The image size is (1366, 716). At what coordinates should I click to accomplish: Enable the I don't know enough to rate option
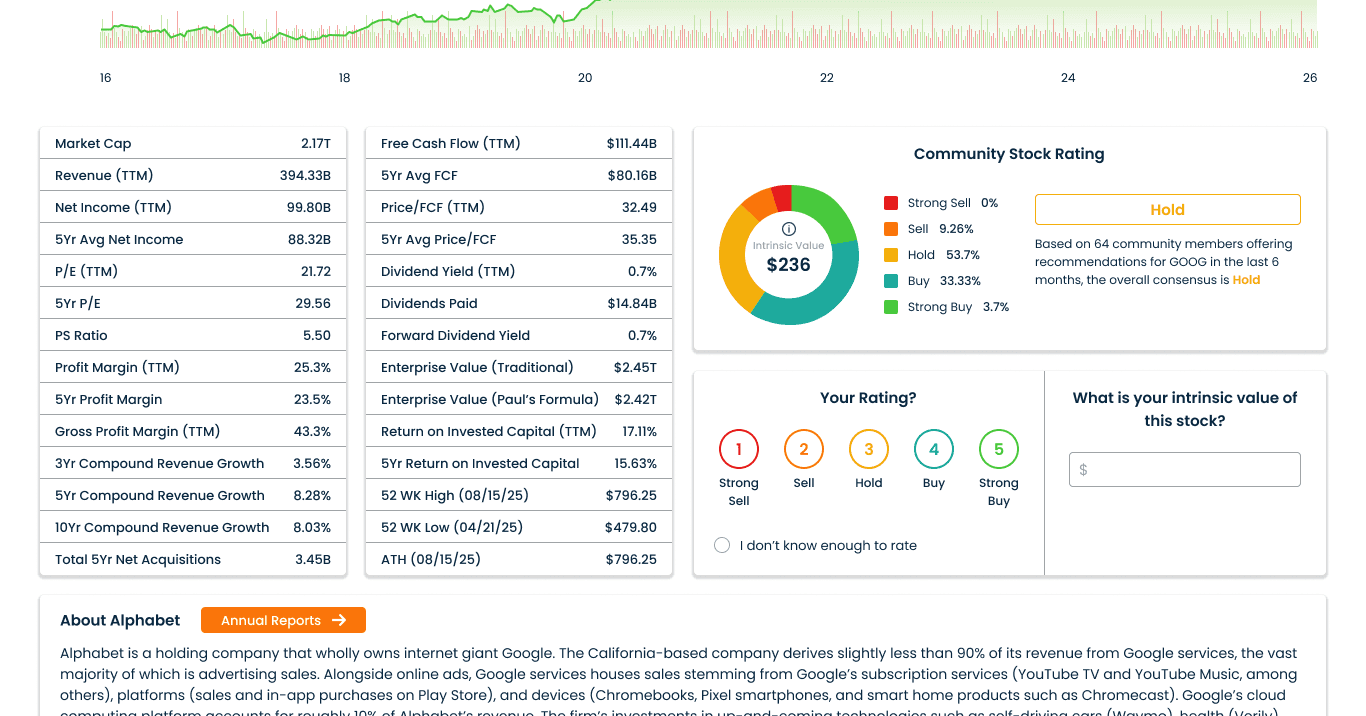(x=722, y=545)
